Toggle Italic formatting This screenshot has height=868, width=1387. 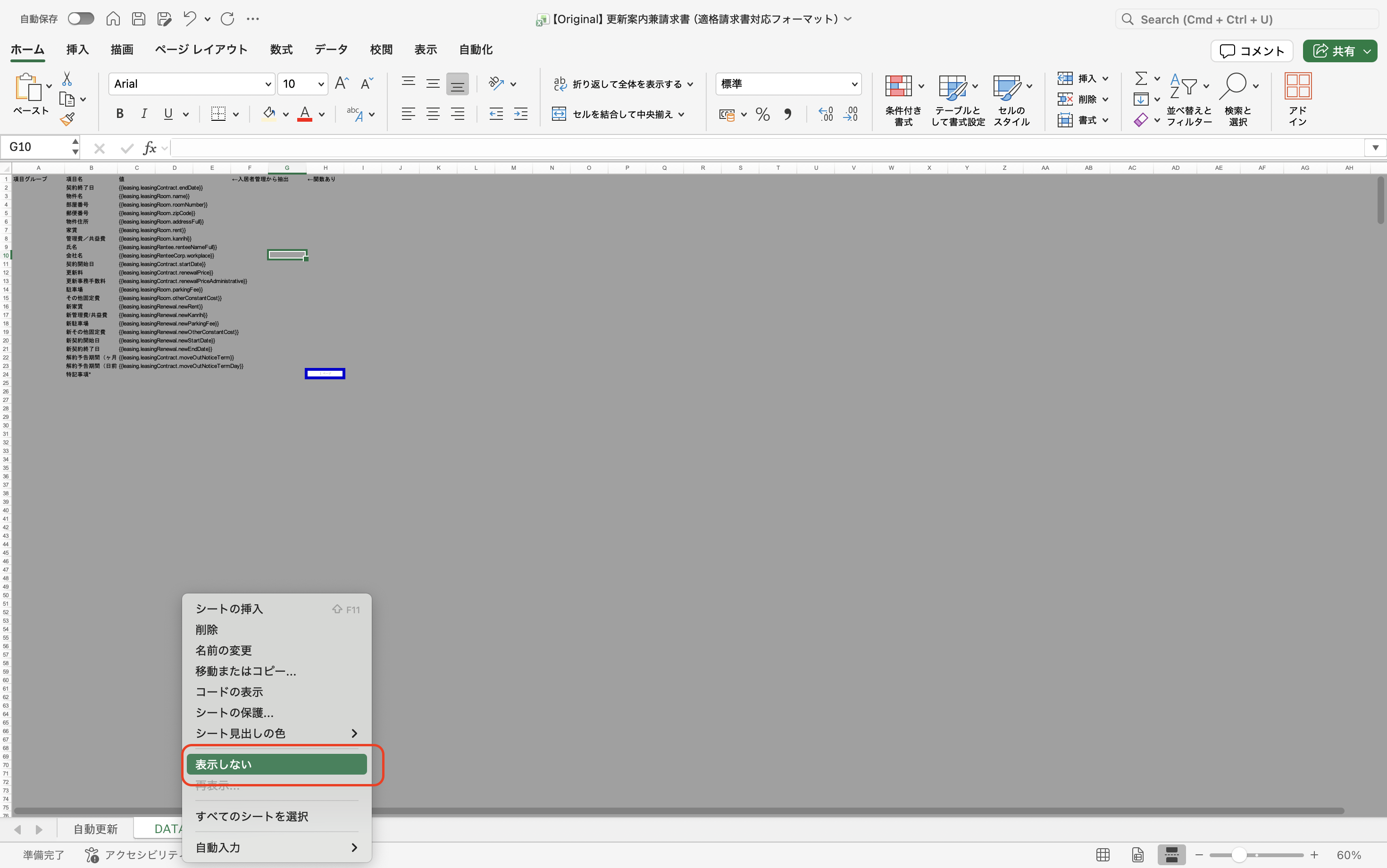click(x=144, y=114)
